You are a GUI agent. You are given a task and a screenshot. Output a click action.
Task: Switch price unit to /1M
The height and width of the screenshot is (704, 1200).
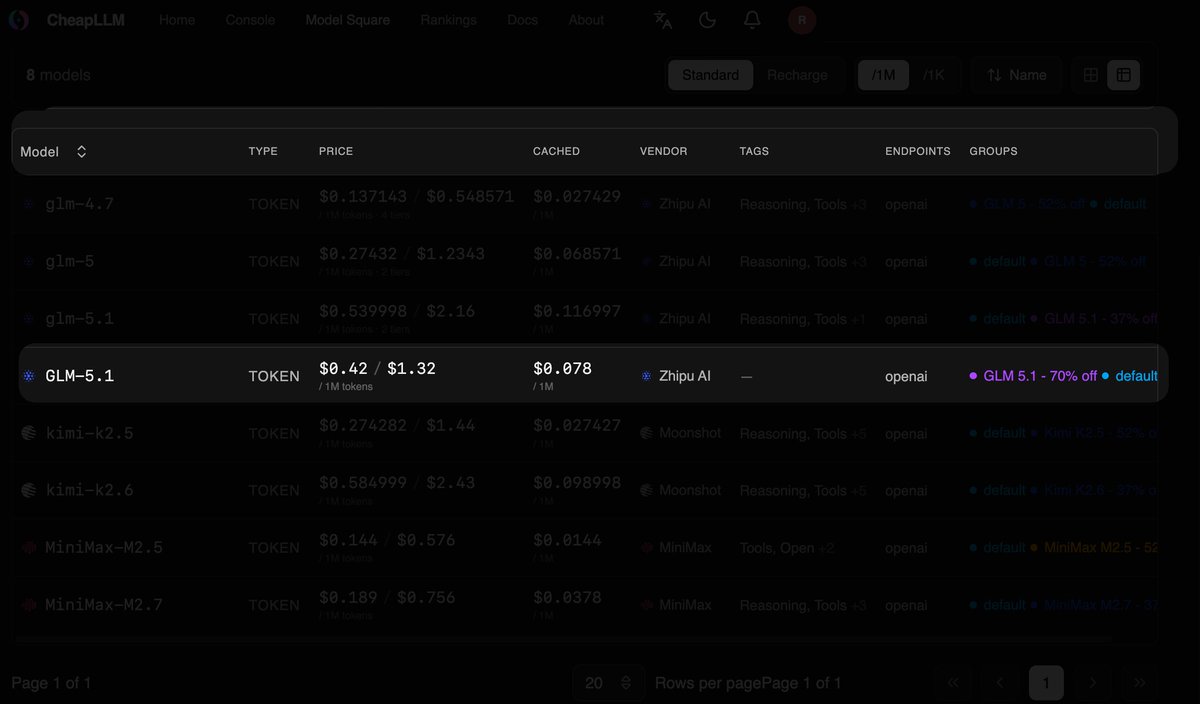[x=884, y=75]
